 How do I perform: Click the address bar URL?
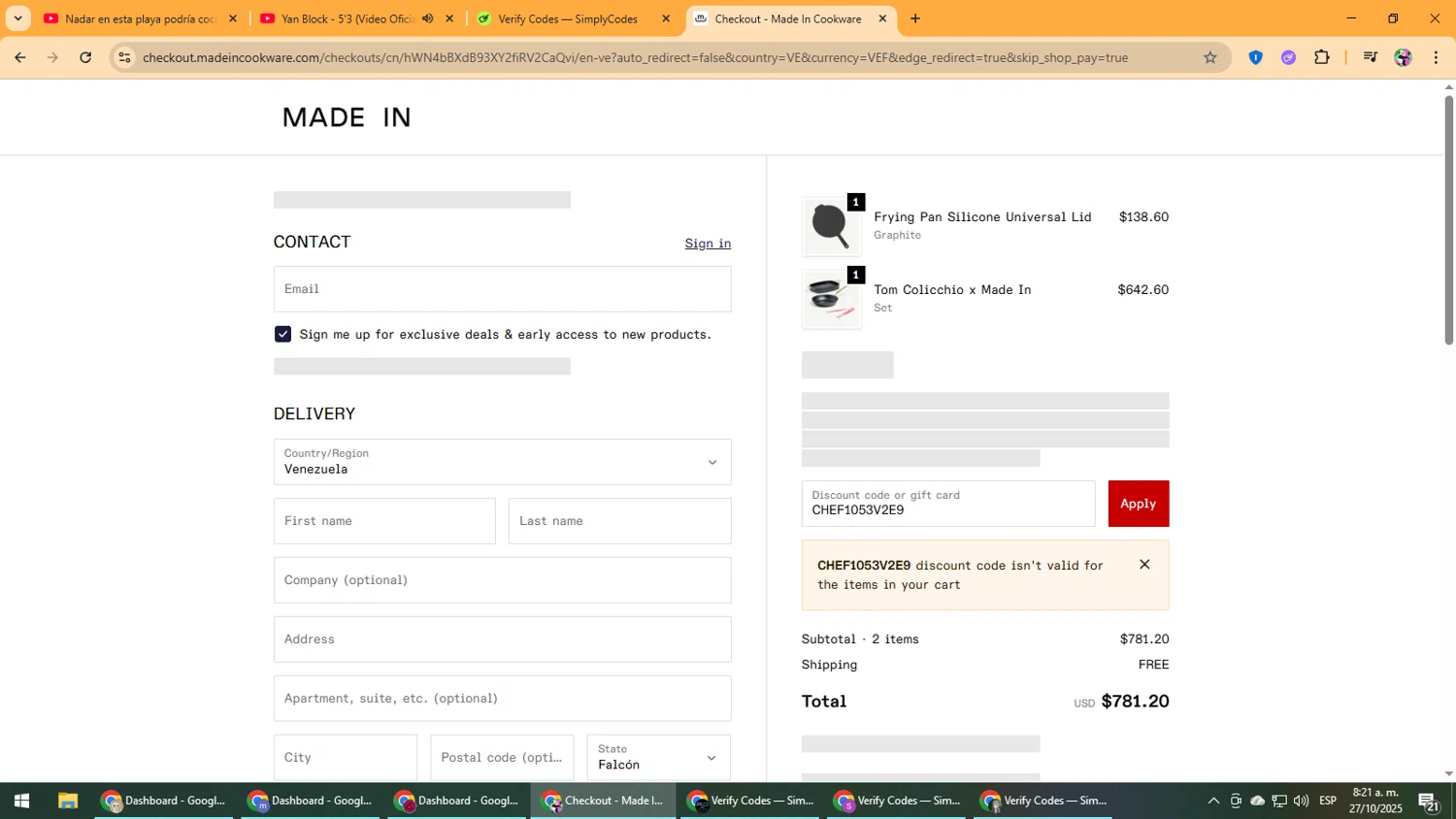click(635, 57)
